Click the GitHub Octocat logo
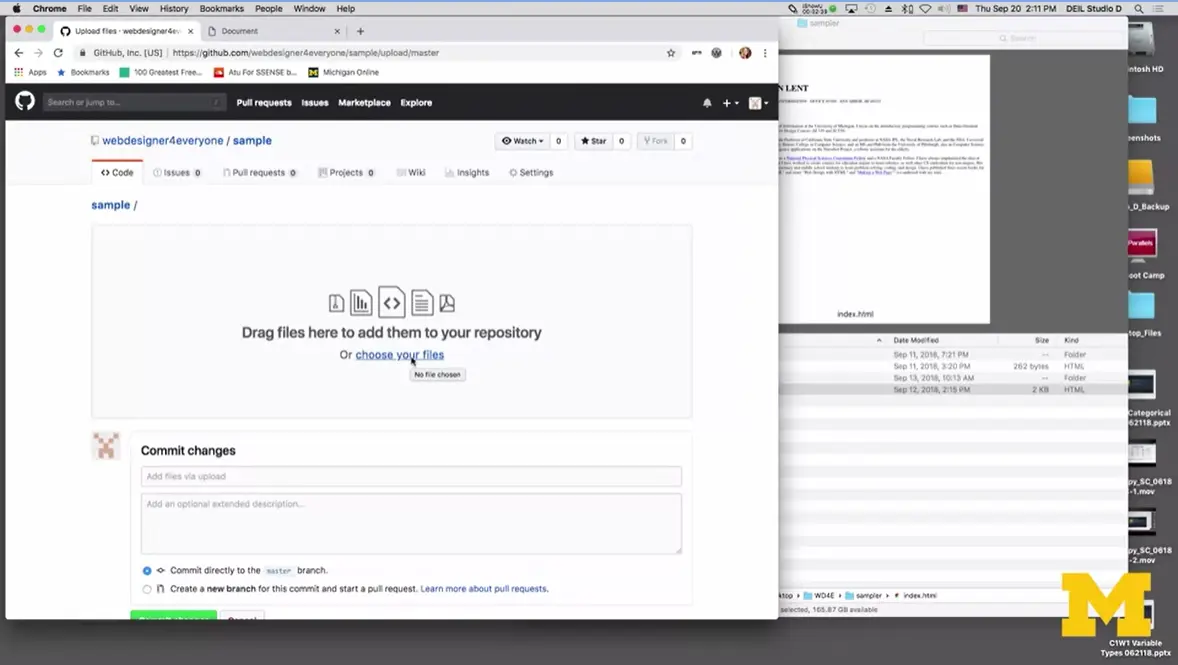Screen dimensions: 1178x665 24,101
